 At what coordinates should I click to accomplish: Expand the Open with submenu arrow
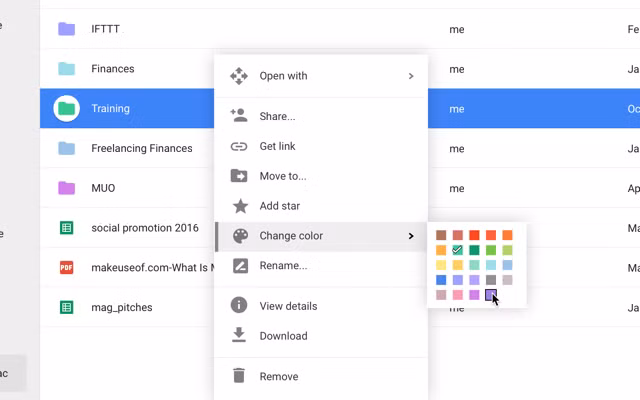click(x=410, y=76)
